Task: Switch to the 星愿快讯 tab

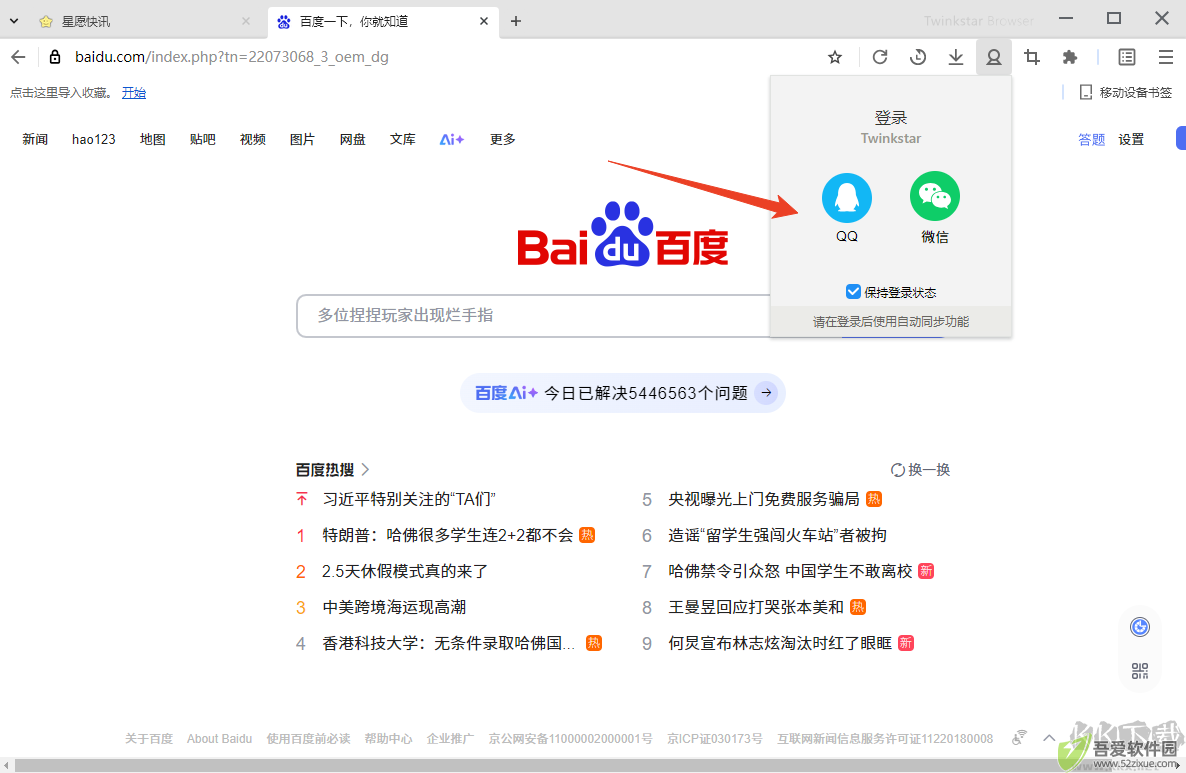Action: (x=144, y=21)
